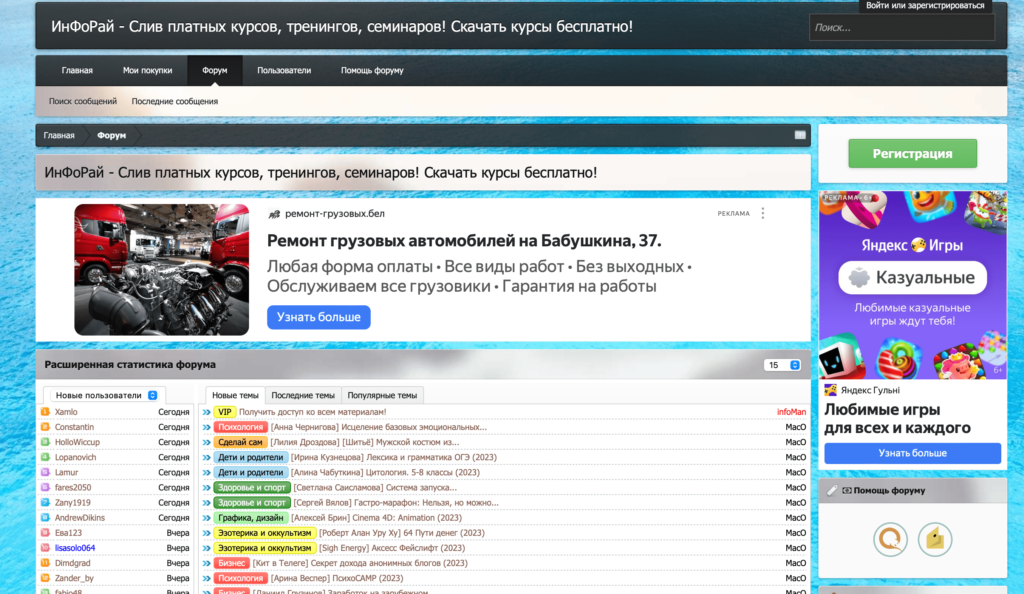Click the truck engine ad image

[x=161, y=270]
